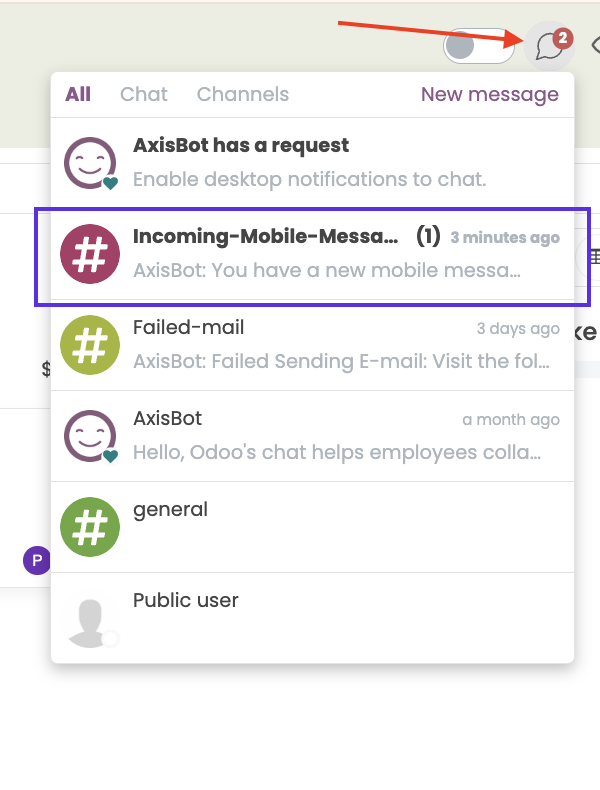Click the olive hash Failed-mail channel icon
Screen dimensions: 600x790
tap(90, 345)
